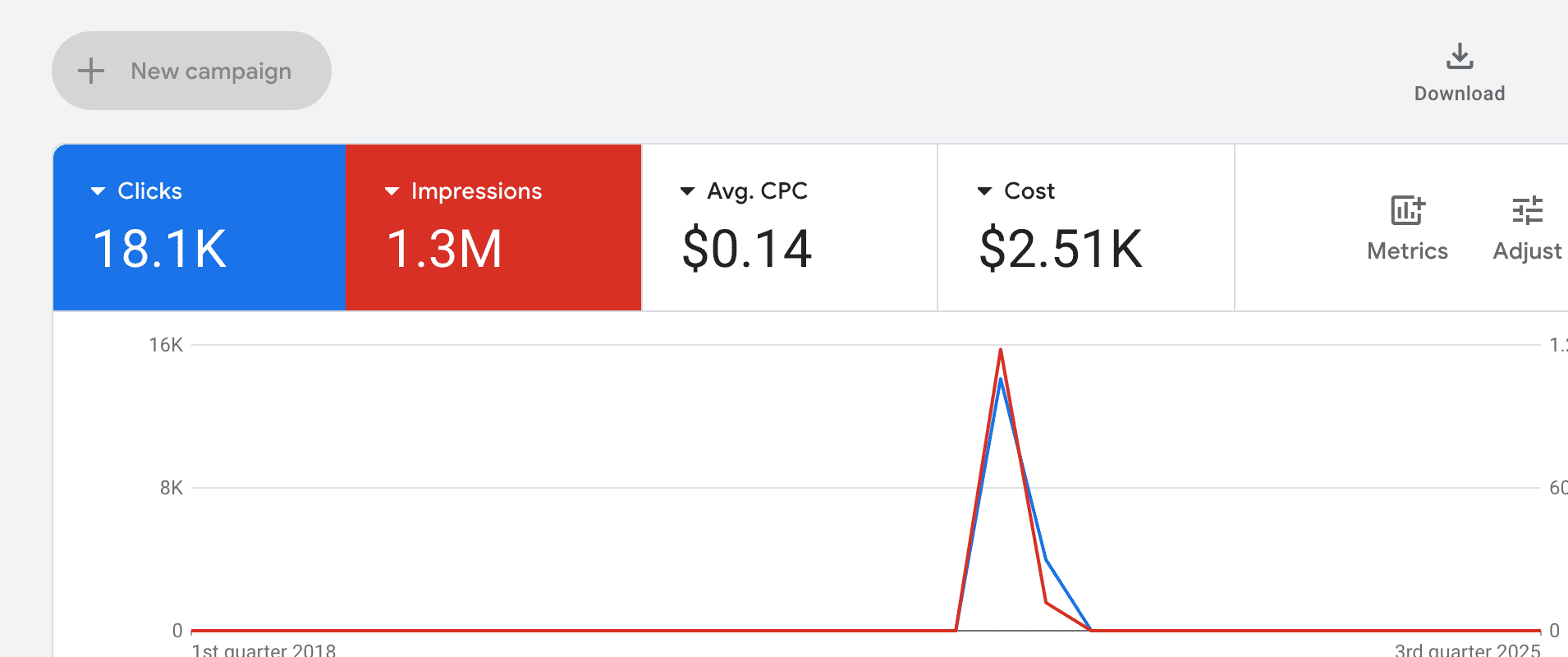
Task: Click the Metrics text label
Action: (x=1407, y=251)
